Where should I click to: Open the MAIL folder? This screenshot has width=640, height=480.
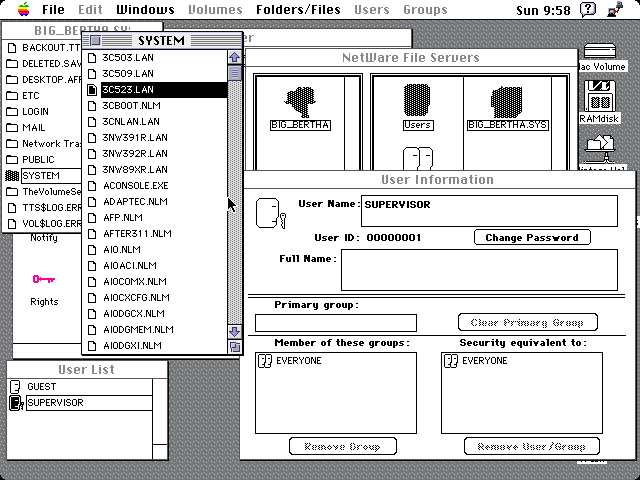(33, 128)
